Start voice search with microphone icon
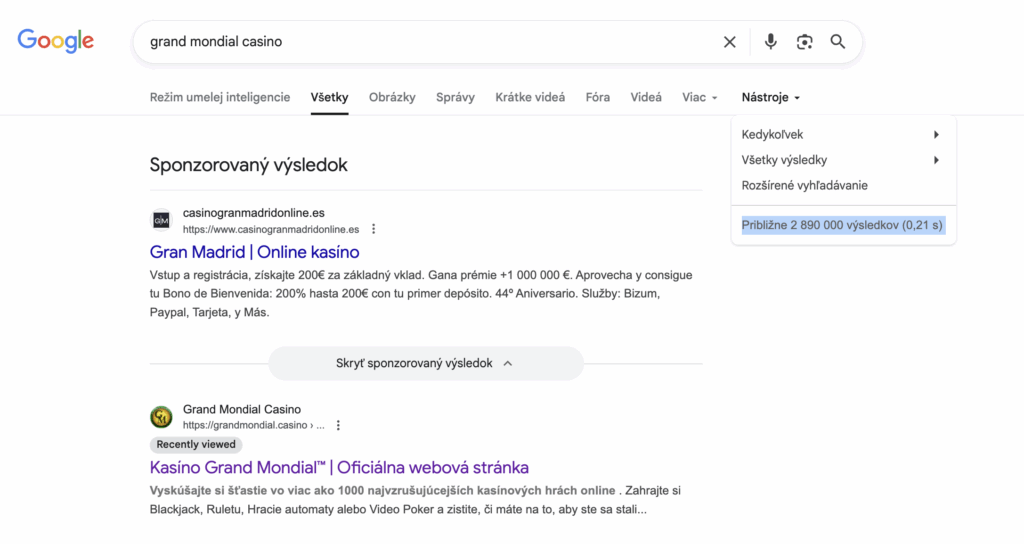The image size is (1024, 544). click(x=770, y=42)
